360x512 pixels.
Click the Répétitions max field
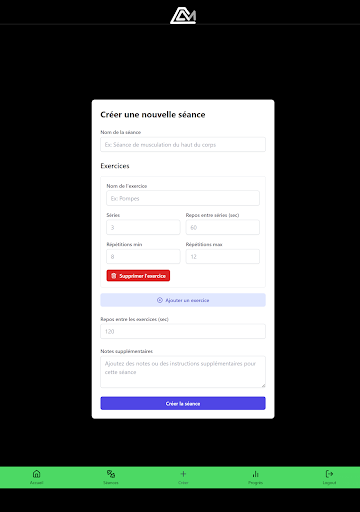(223, 257)
